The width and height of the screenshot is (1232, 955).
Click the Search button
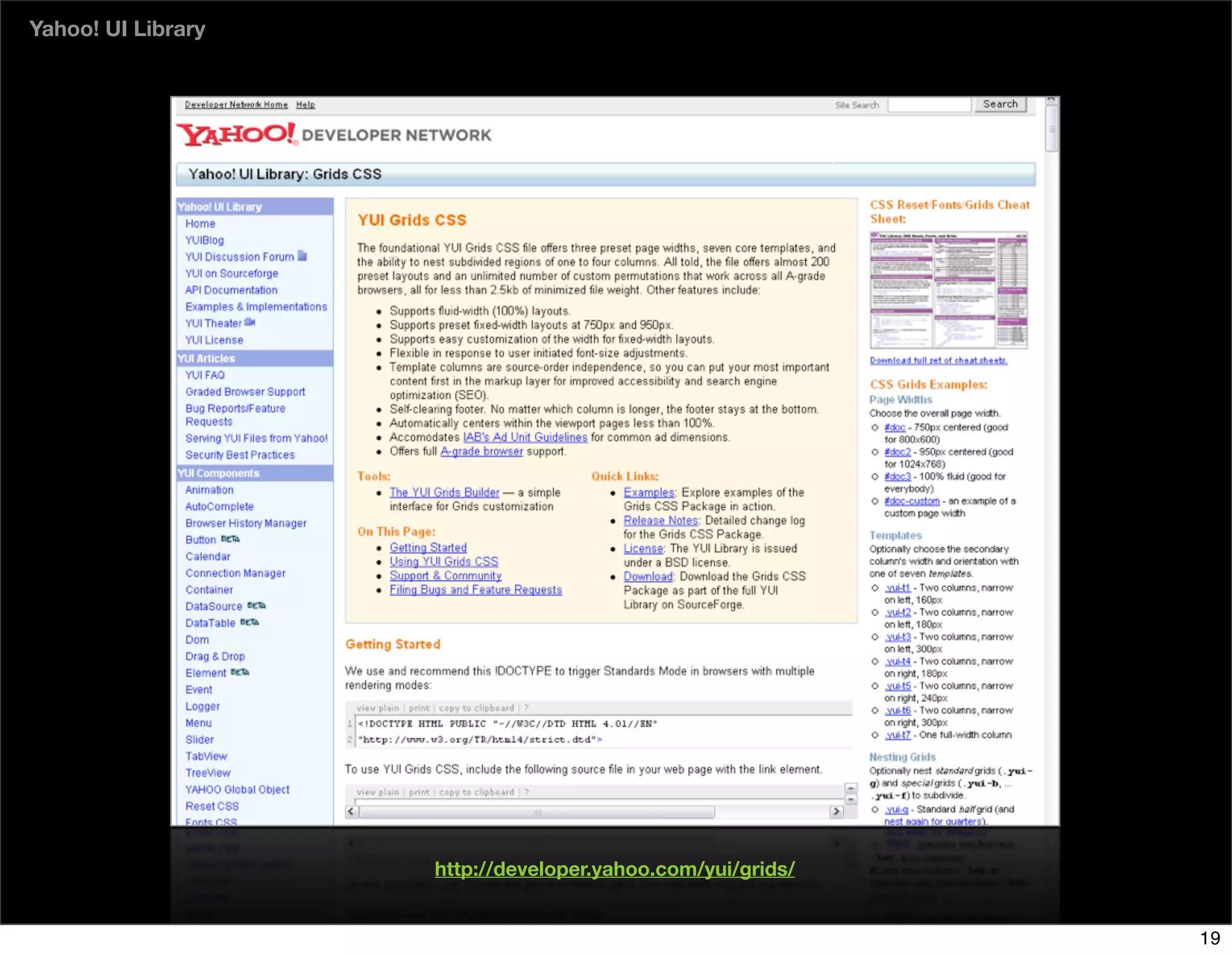pyautogui.click(x=1000, y=104)
